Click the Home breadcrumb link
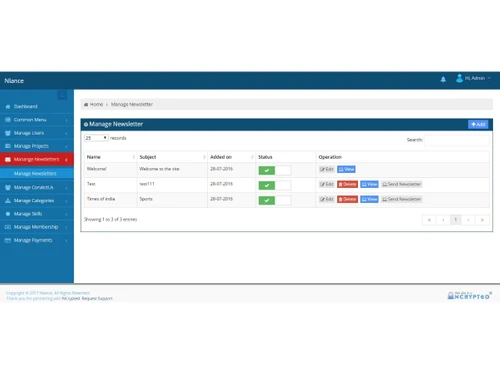The image size is (500, 375). point(96,104)
